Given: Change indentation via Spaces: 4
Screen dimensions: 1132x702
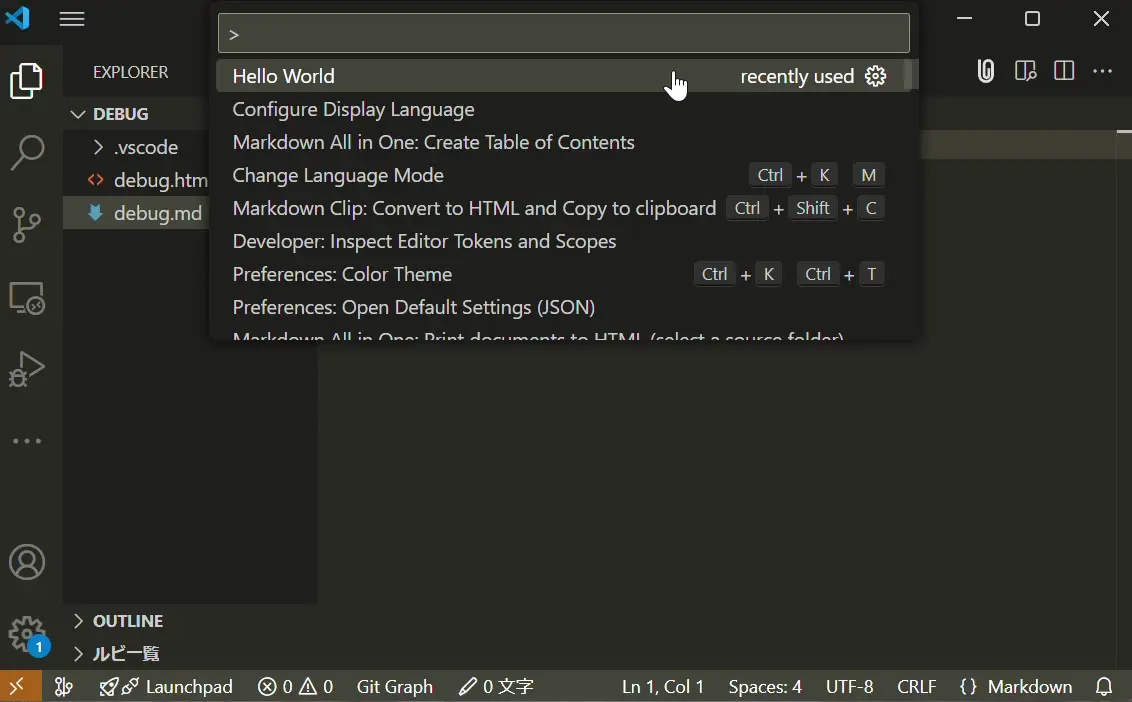Looking at the screenshot, I should (765, 686).
